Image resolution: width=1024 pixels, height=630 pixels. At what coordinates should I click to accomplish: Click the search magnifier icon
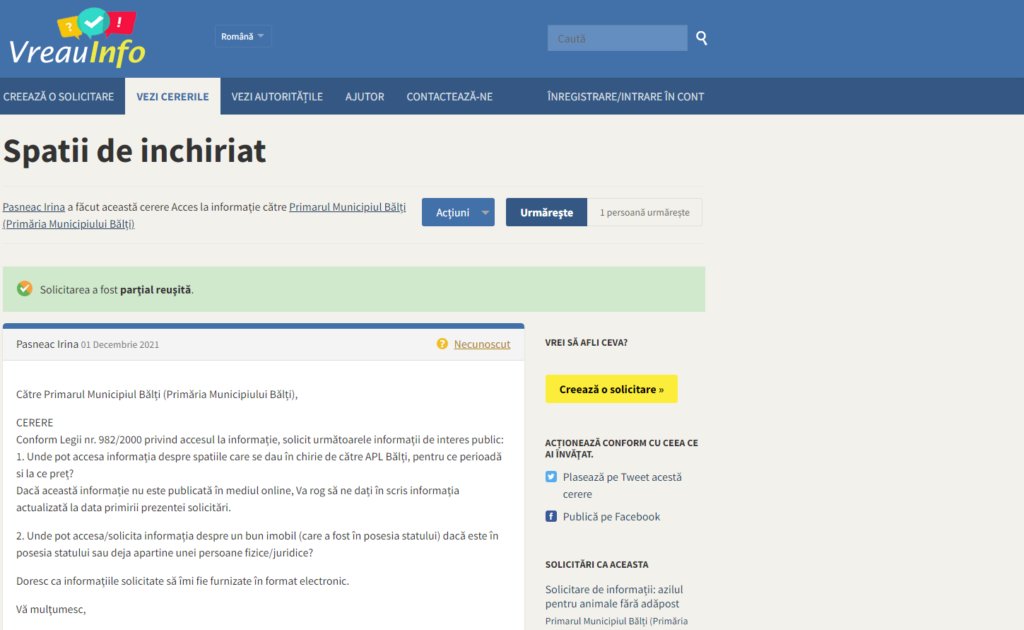coord(701,38)
